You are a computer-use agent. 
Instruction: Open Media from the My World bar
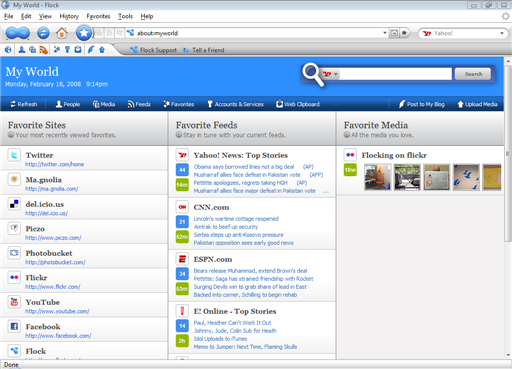pos(104,104)
